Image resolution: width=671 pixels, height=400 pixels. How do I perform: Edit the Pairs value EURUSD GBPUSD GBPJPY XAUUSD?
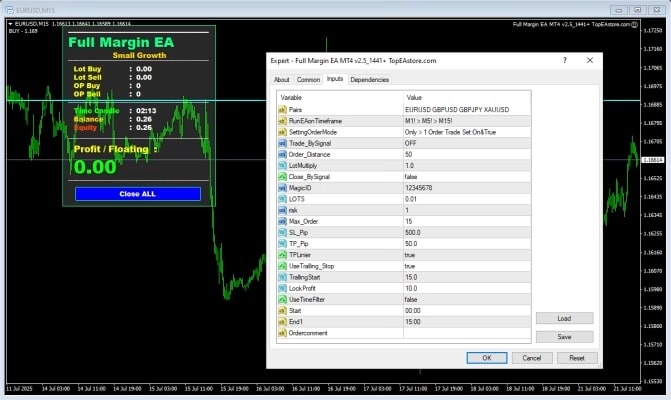tap(467, 110)
